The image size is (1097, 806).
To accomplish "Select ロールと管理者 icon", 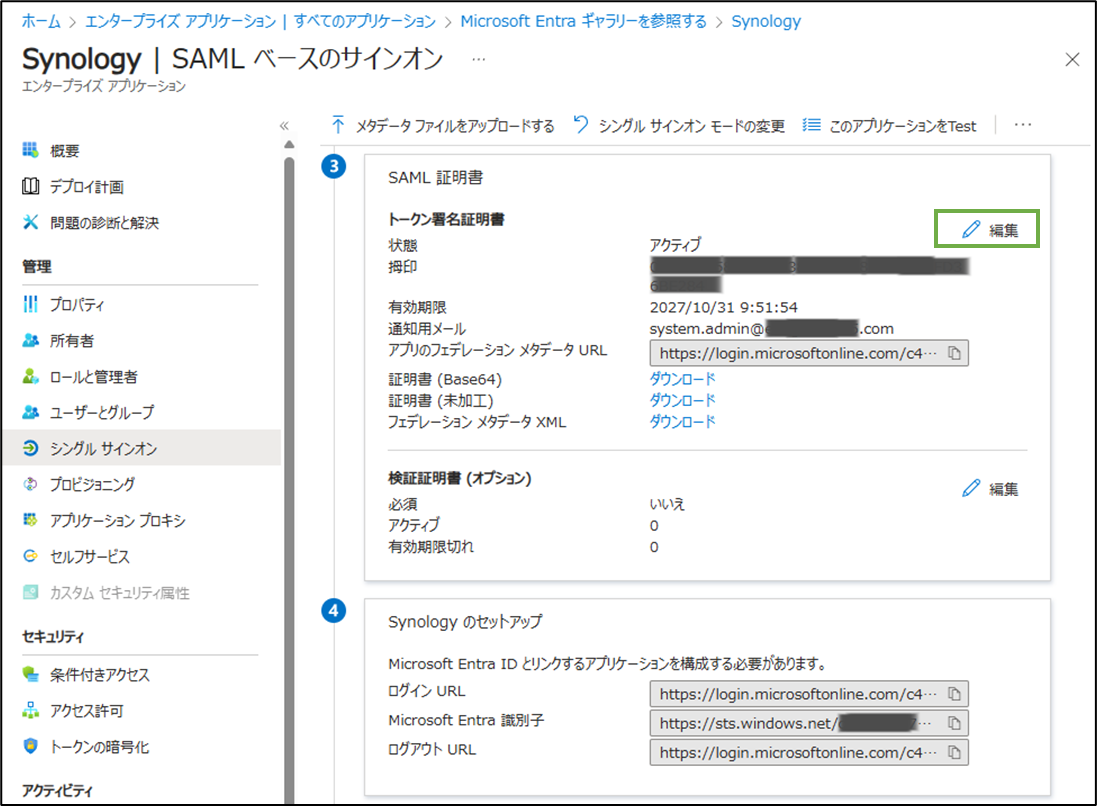I will click(30, 376).
